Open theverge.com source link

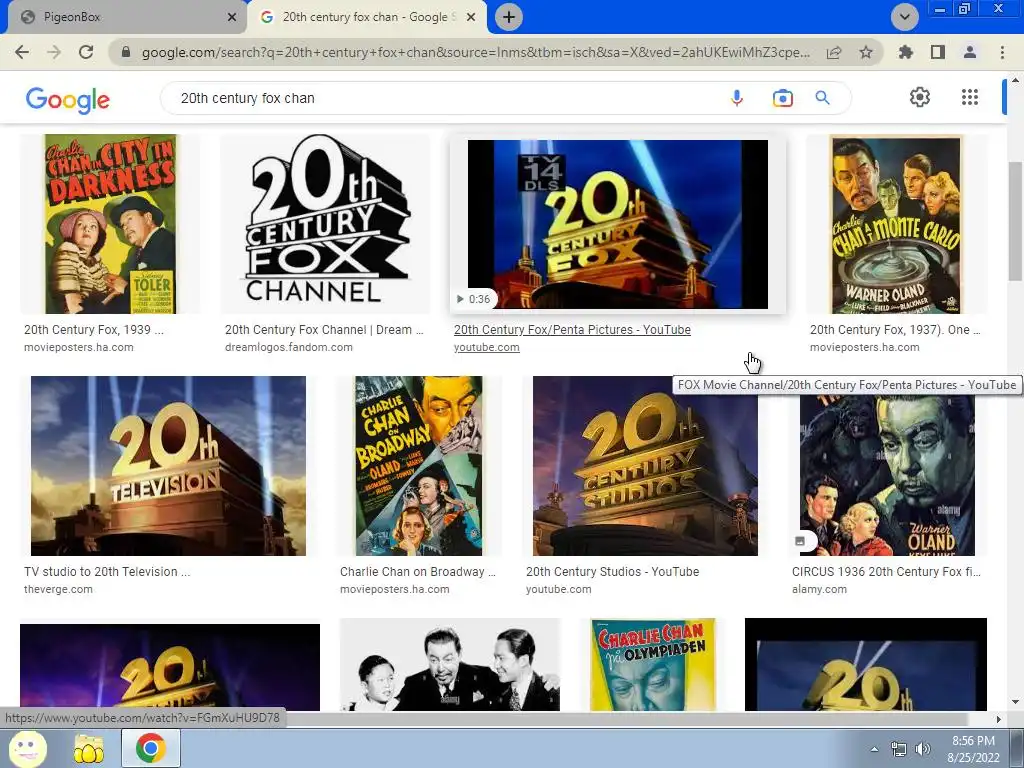[x=58, y=589]
